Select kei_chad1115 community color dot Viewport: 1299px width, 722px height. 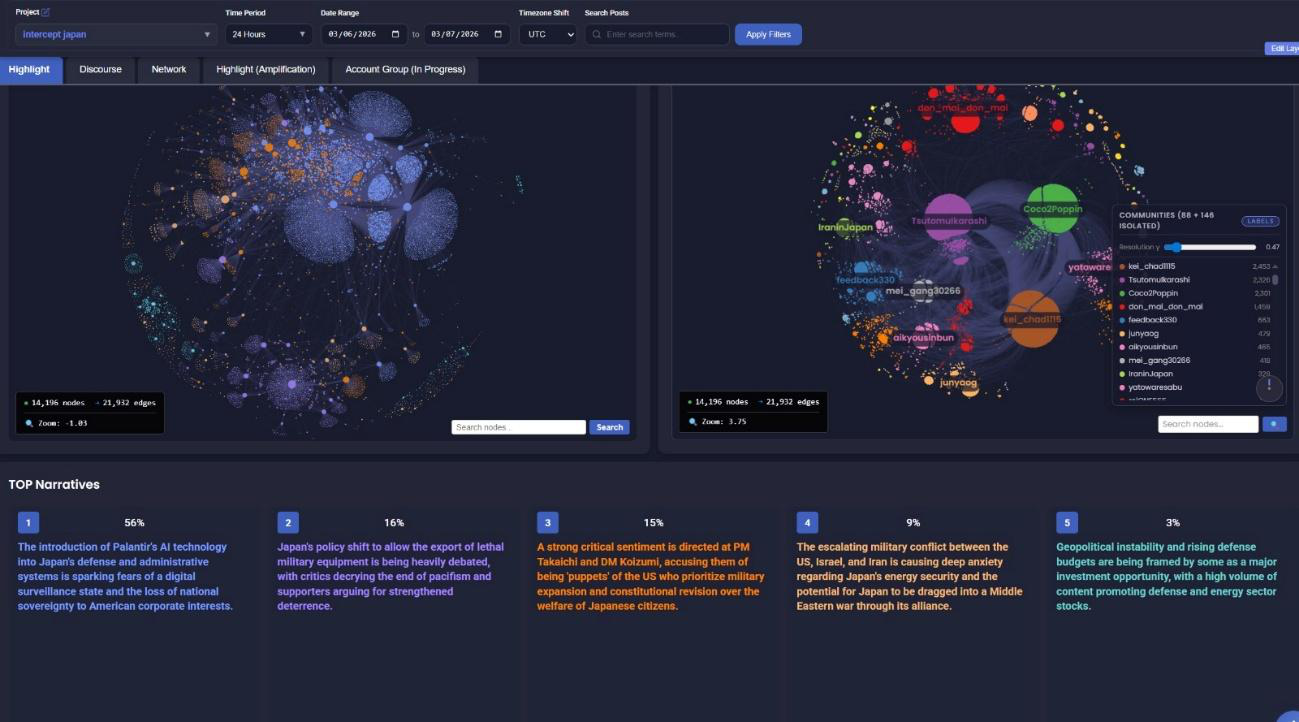point(1122,266)
